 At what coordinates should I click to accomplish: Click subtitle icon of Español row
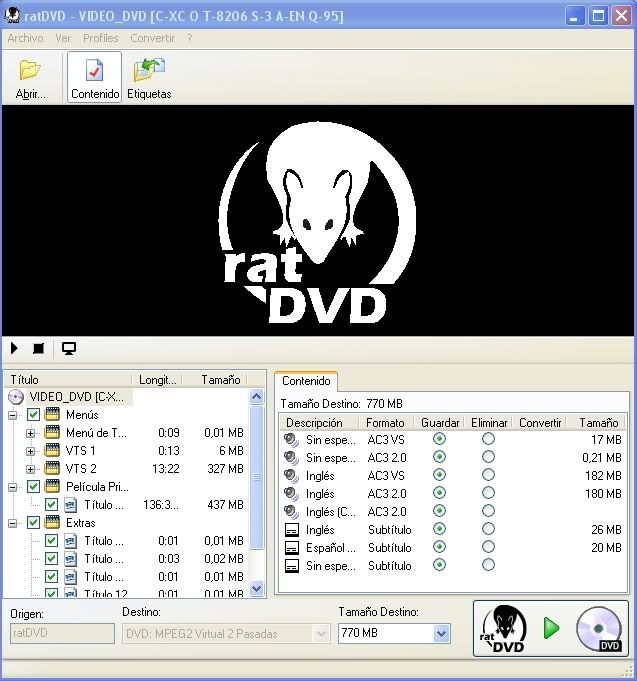coord(291,548)
